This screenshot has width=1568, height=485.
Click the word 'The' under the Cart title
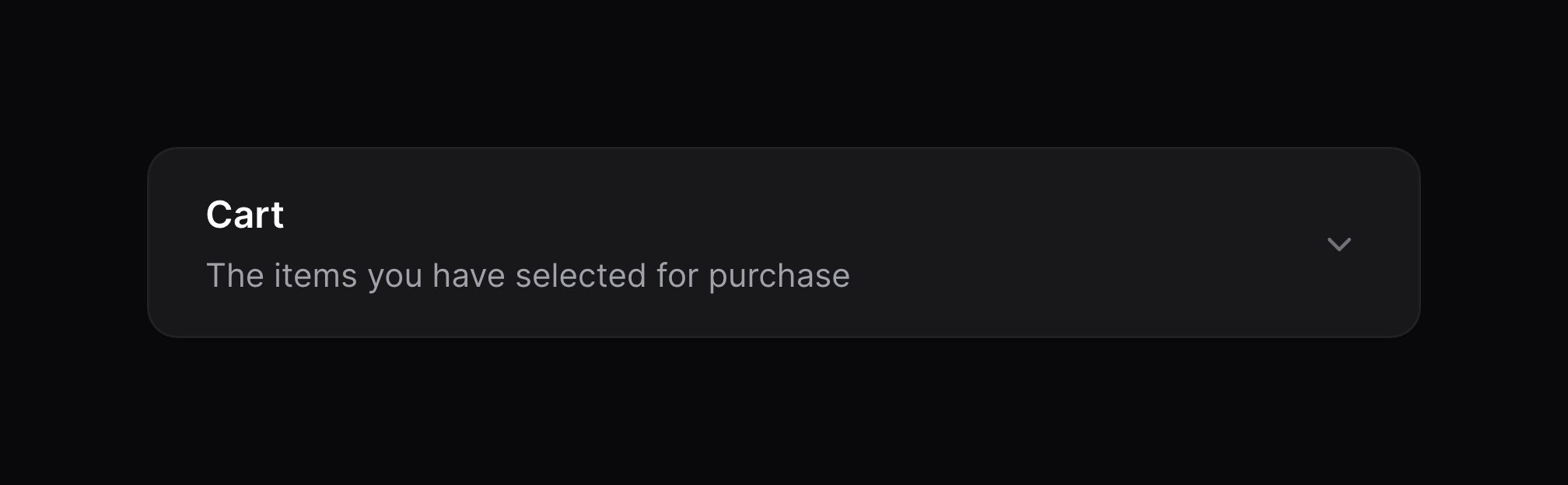click(235, 276)
